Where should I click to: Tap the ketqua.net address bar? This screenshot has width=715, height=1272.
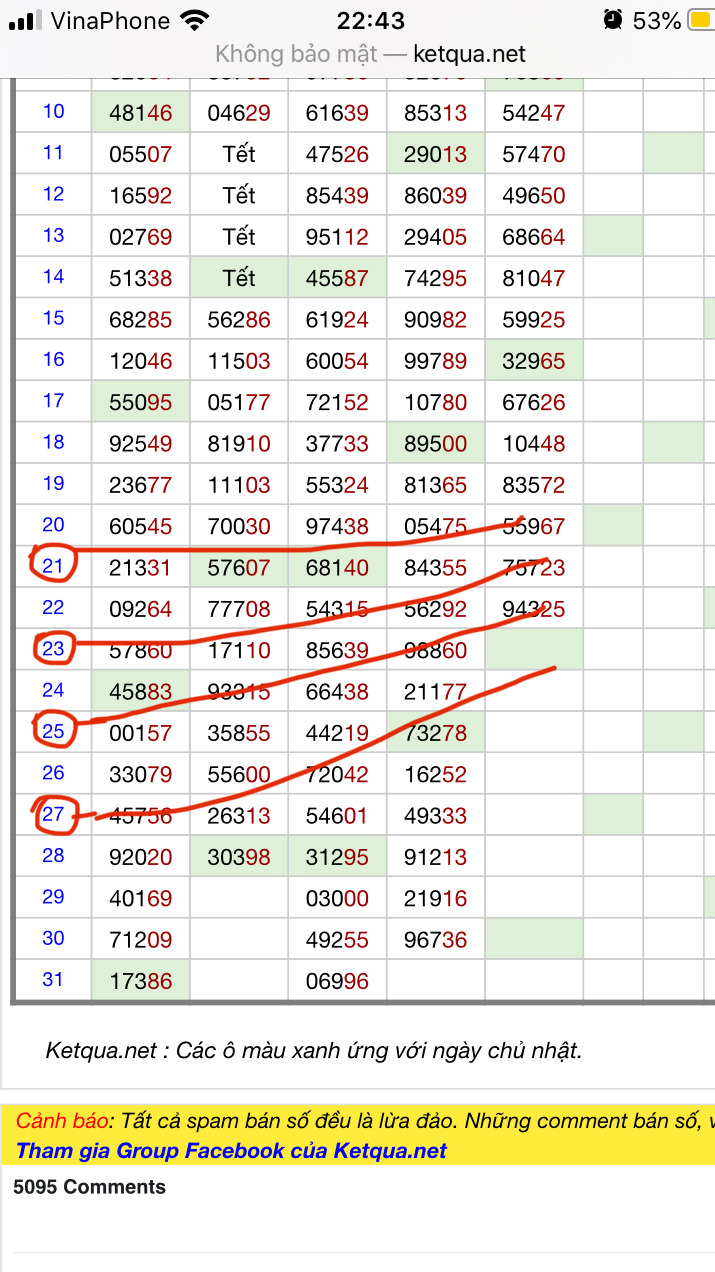click(370, 54)
